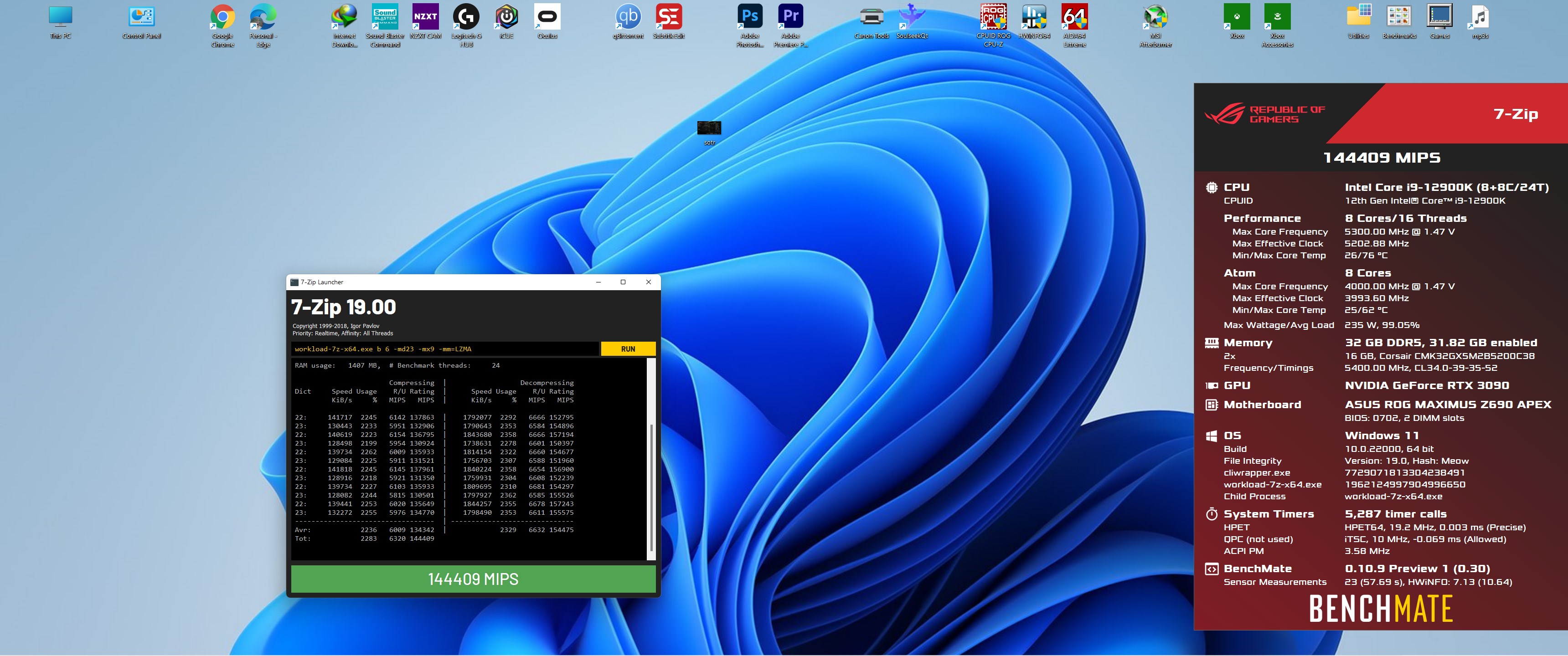Click the Republic of Gamers logo

point(1265,114)
